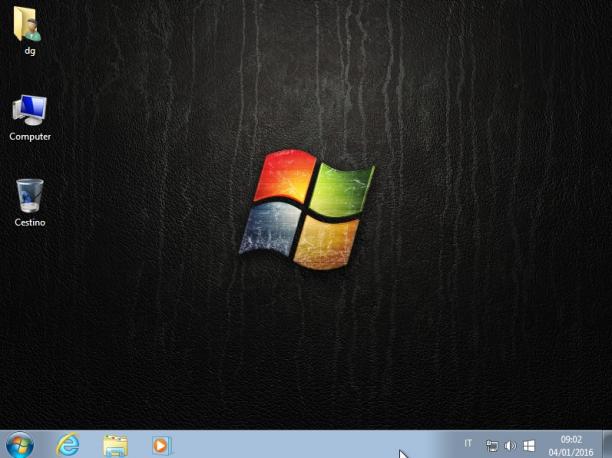Click the 'Computer' icon label text
This screenshot has height=458, width=612.
coord(30,136)
